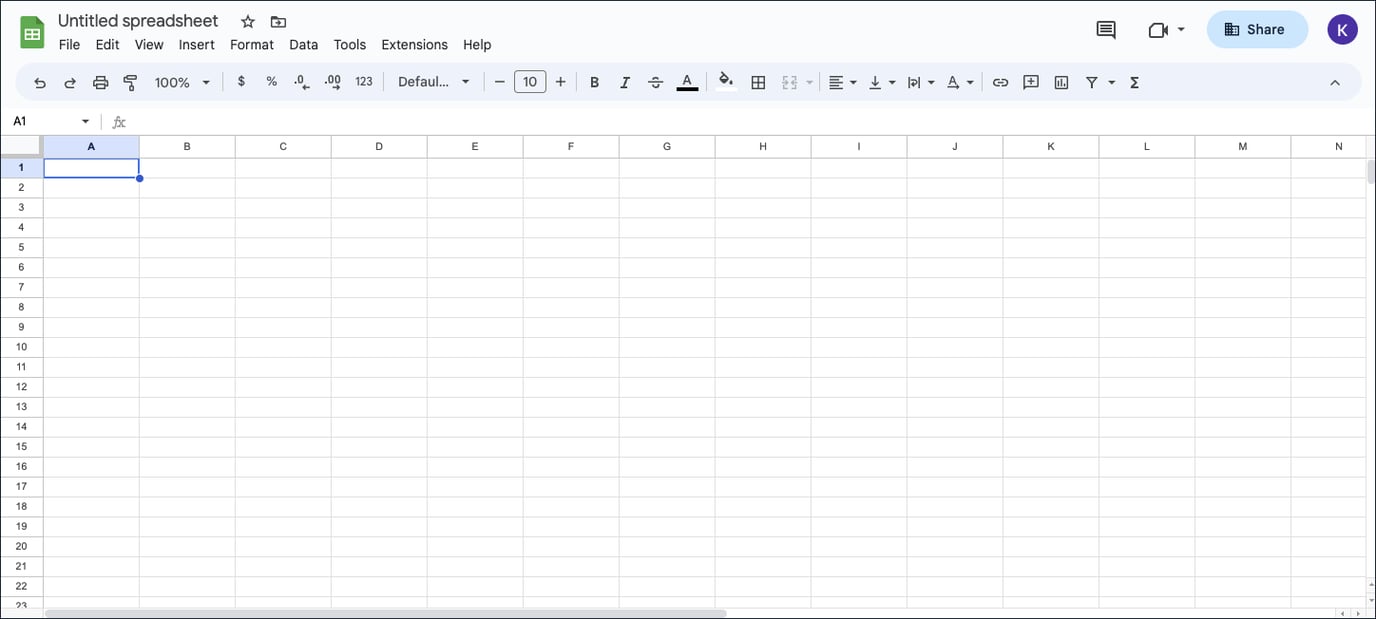This screenshot has width=1376, height=619.
Task: Insert a comment on the cell
Action: click(1030, 82)
